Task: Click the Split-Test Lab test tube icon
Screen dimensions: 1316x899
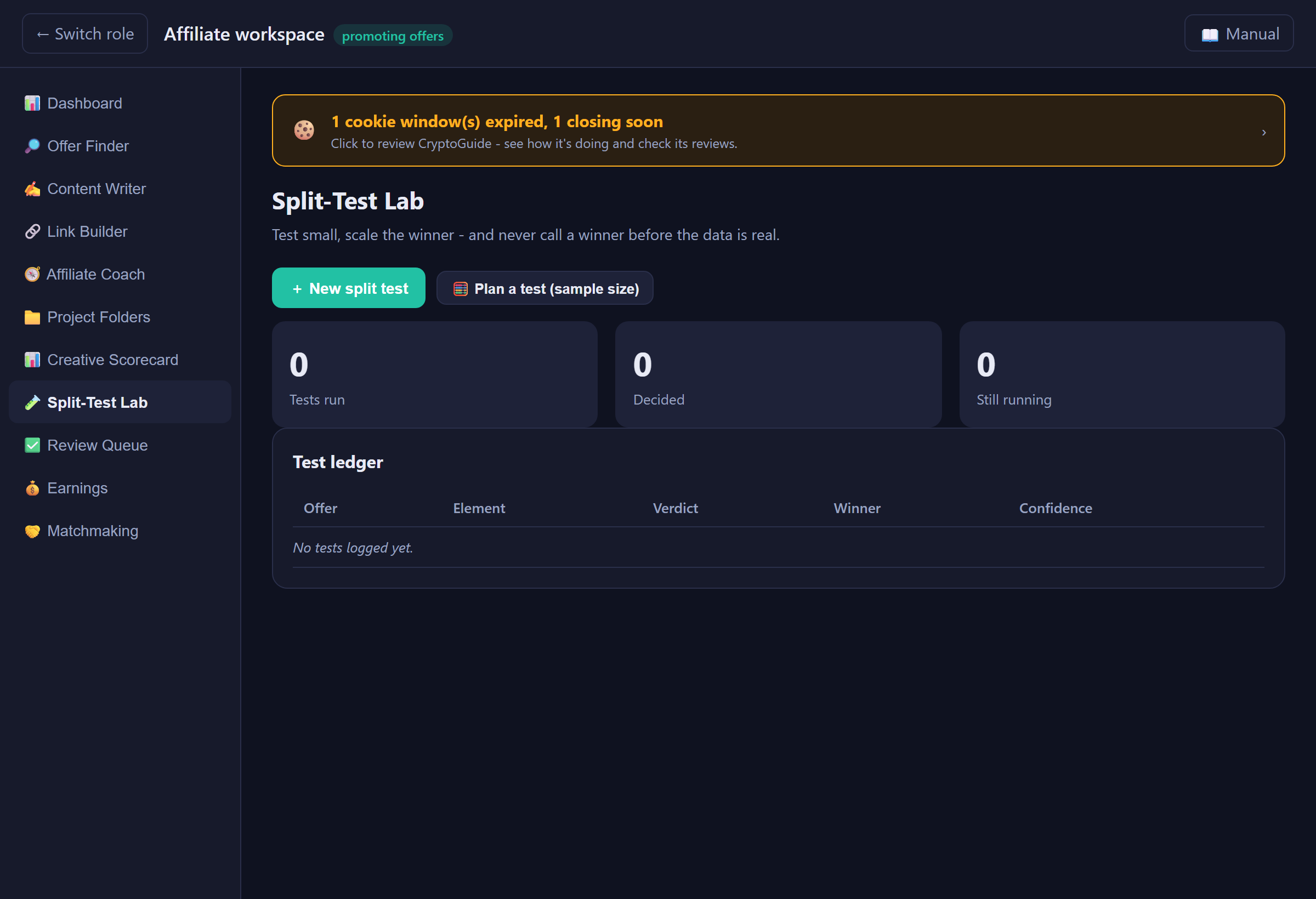Action: pos(32,402)
